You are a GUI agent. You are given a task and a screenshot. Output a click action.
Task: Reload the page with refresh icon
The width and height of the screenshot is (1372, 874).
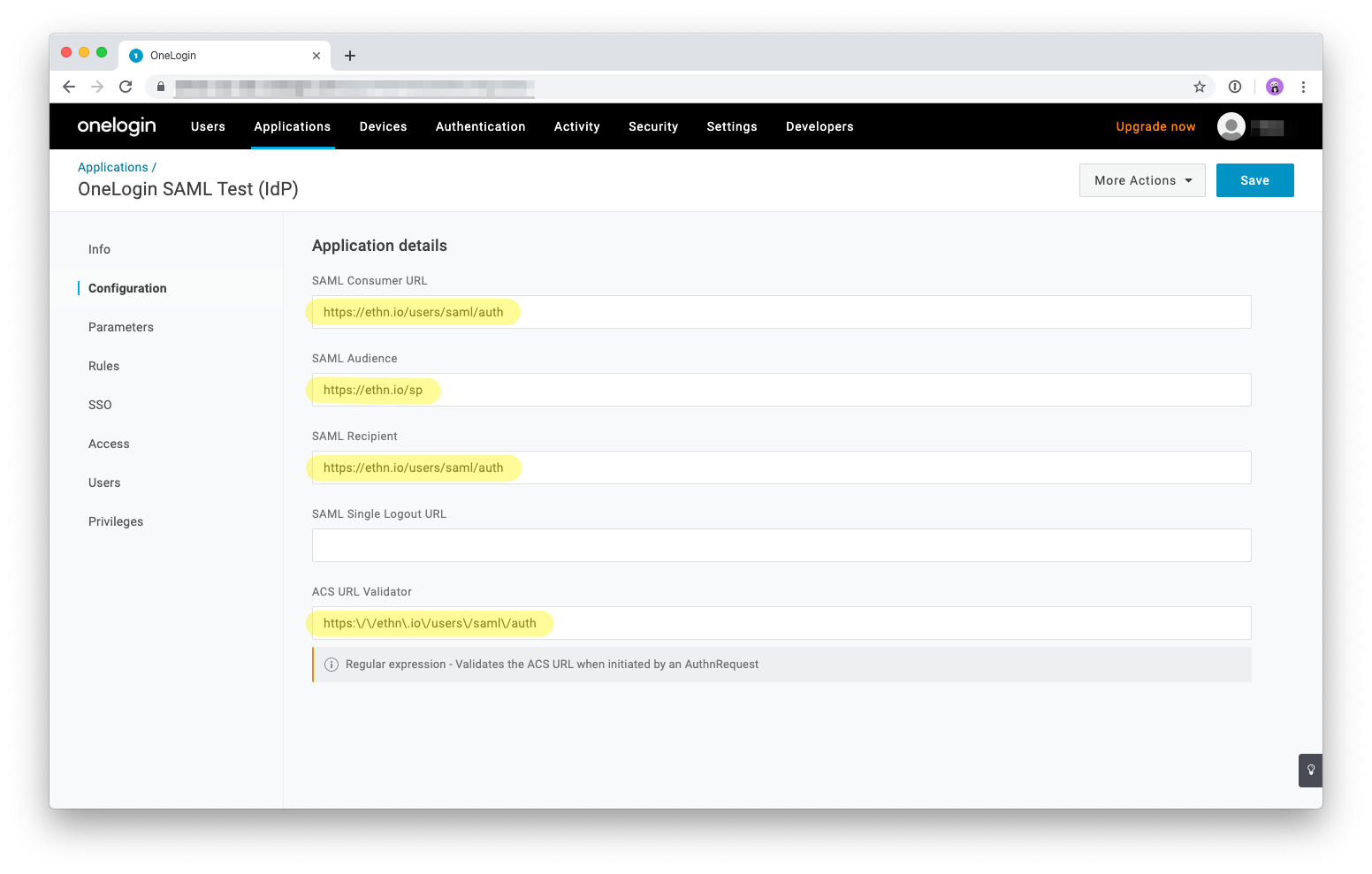point(126,87)
